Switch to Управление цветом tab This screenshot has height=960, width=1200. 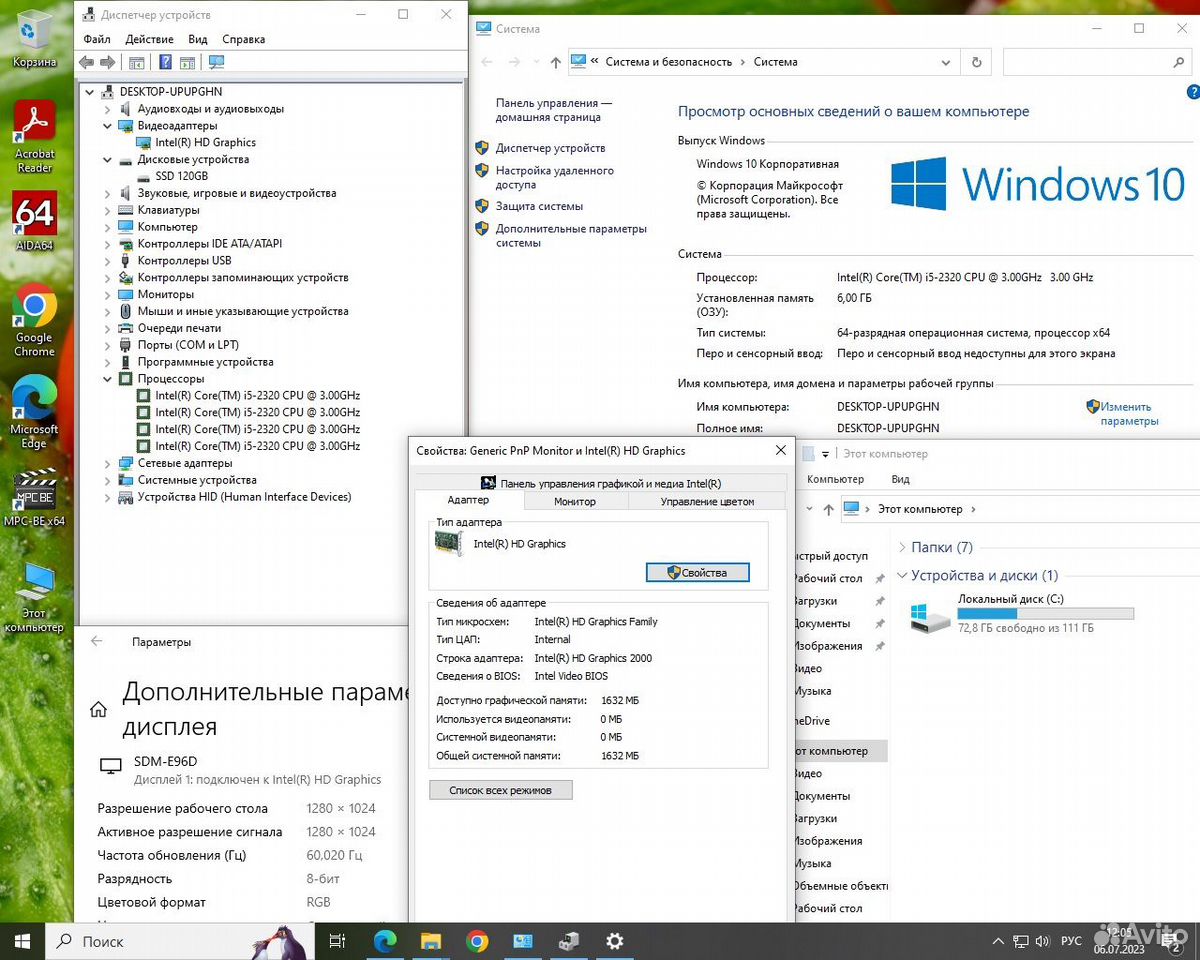(707, 501)
